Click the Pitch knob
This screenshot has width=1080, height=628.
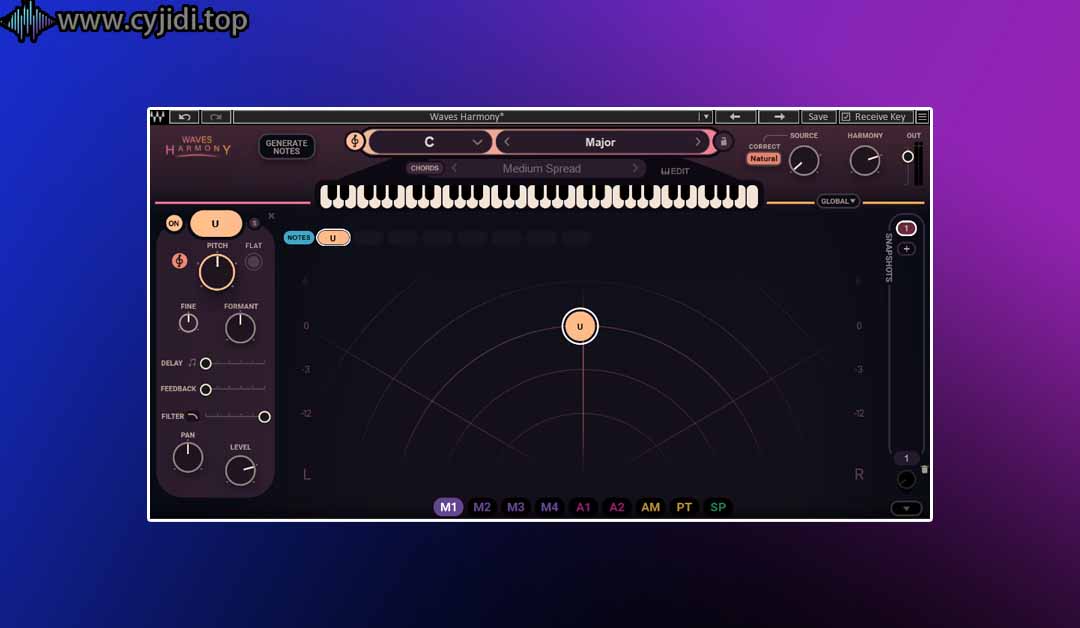coord(217,272)
